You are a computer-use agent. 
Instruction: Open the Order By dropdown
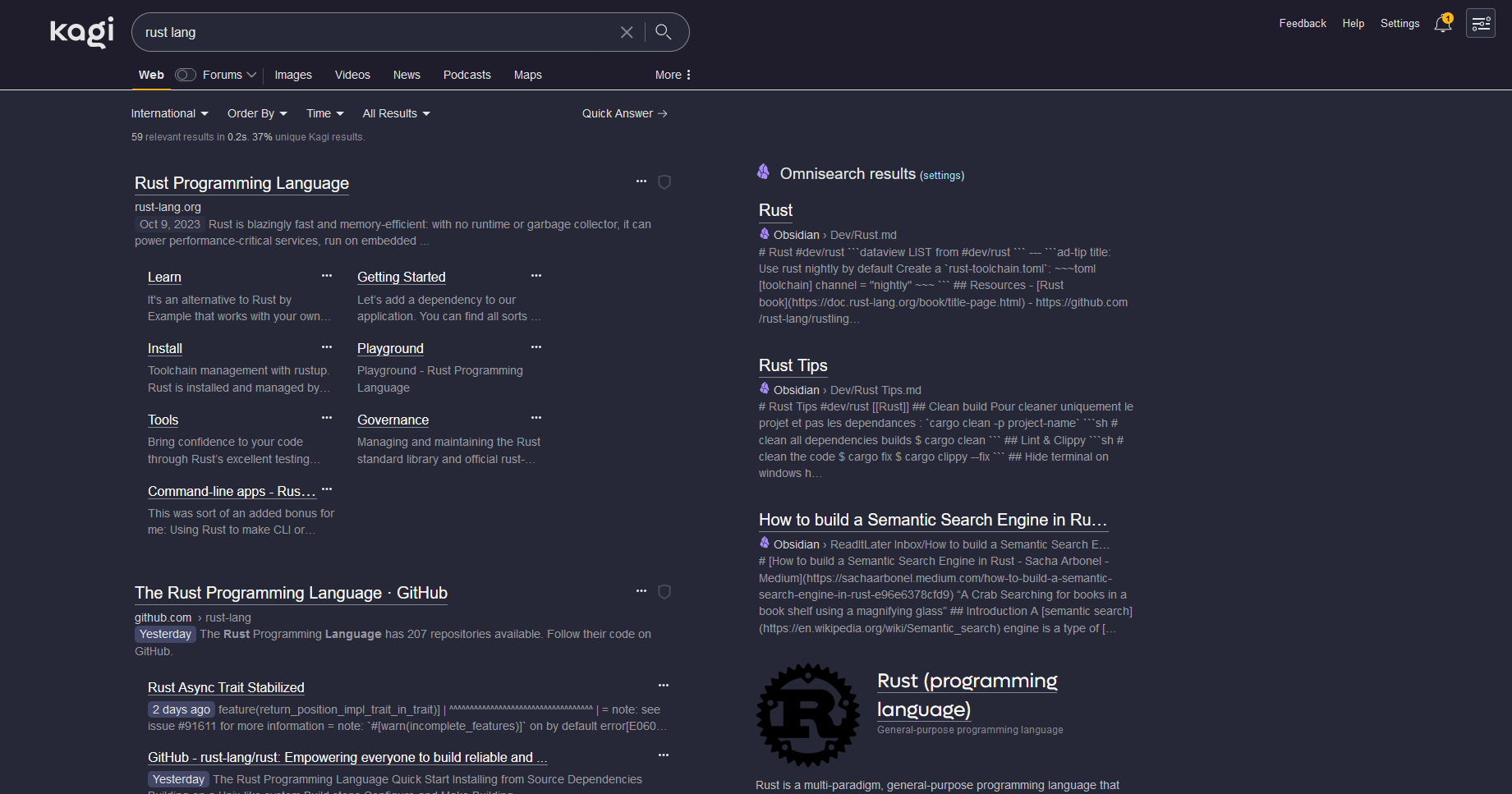pyautogui.click(x=257, y=113)
